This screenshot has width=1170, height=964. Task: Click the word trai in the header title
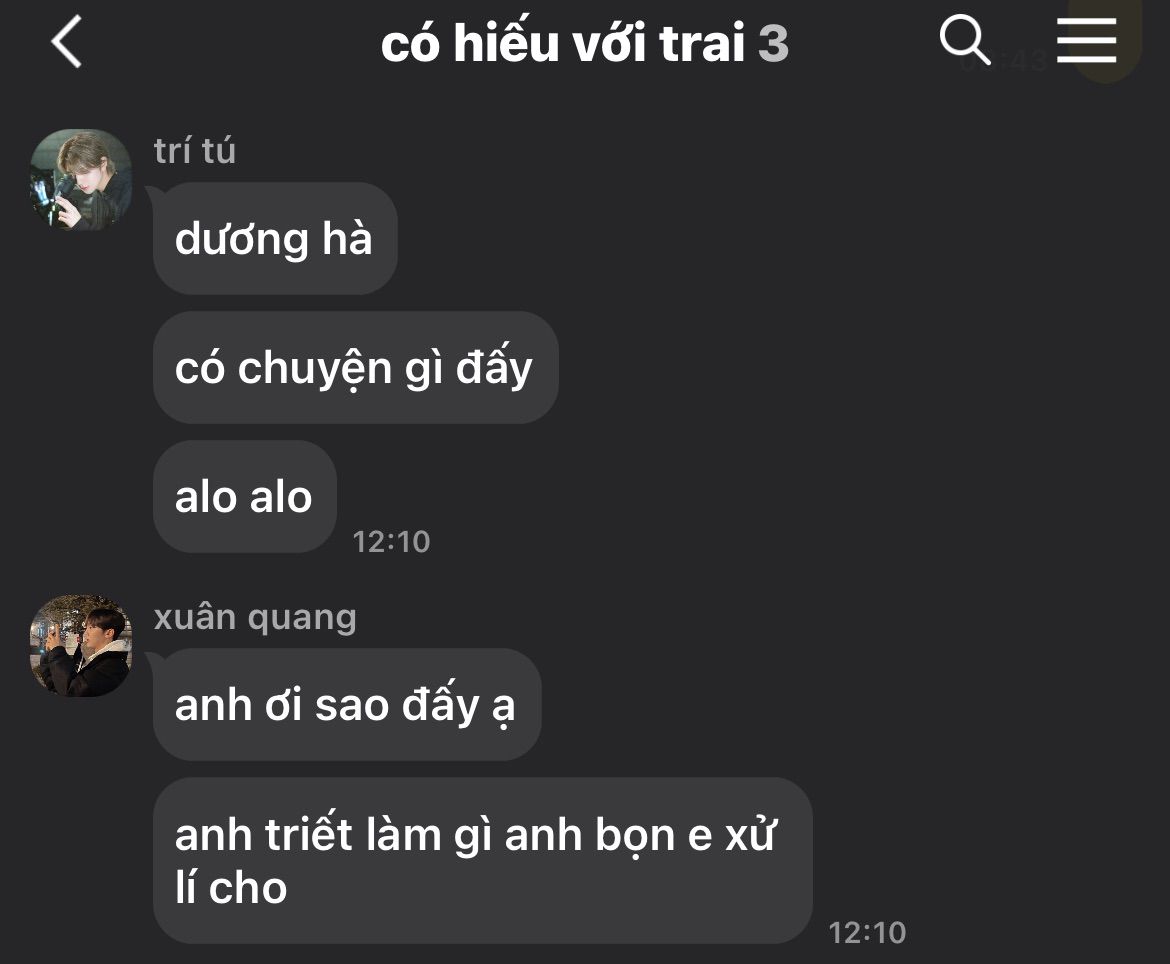[x=701, y=43]
